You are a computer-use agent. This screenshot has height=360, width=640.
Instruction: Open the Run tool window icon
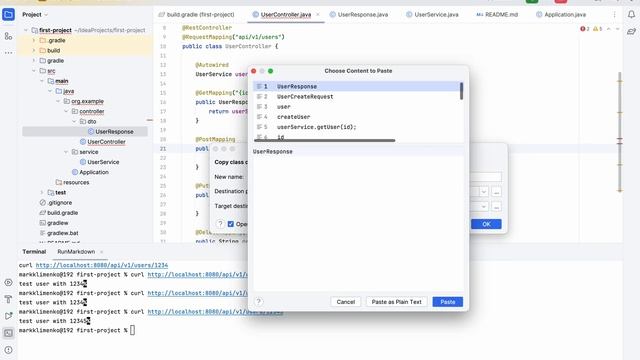tap(8, 316)
